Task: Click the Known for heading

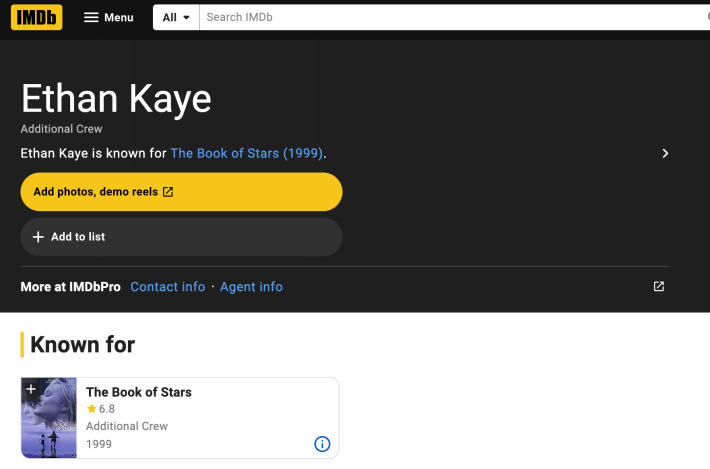Action: pos(82,345)
